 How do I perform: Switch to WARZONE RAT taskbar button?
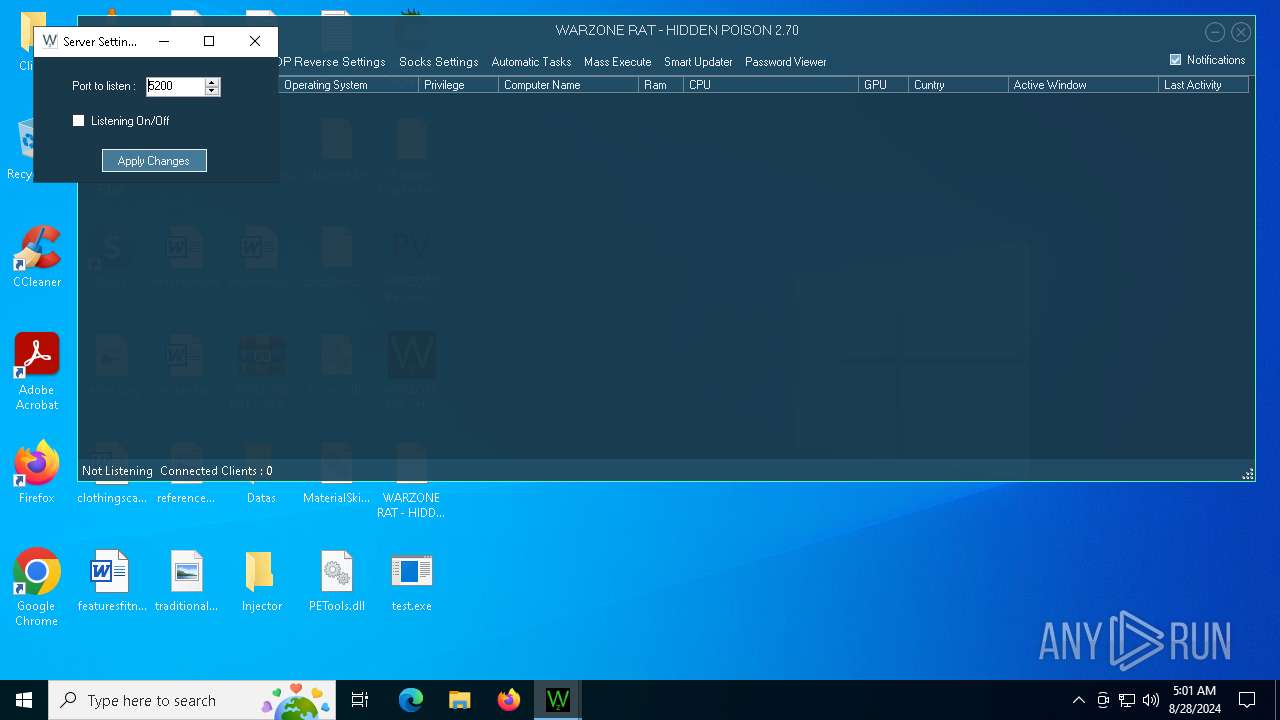pyautogui.click(x=558, y=700)
